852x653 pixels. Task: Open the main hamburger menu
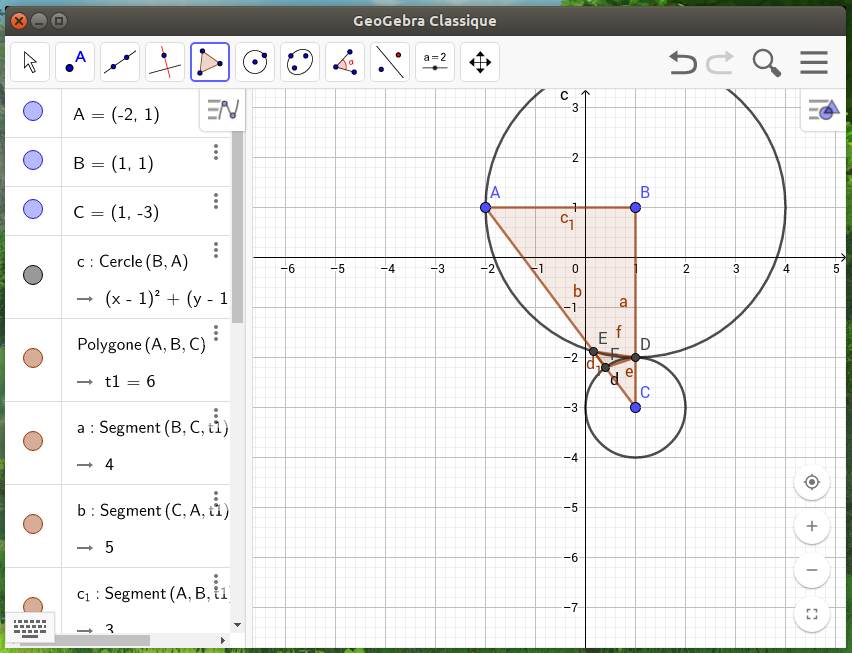[814, 62]
